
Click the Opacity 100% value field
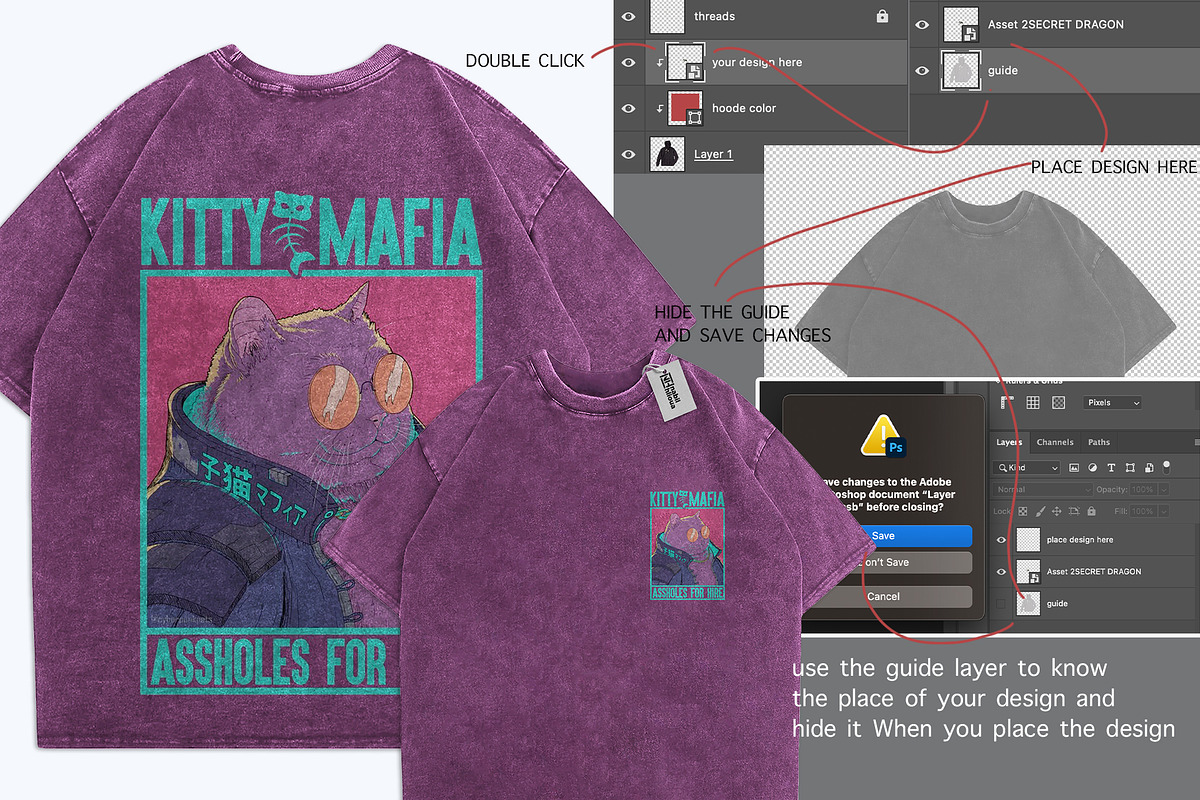[x=1143, y=489]
